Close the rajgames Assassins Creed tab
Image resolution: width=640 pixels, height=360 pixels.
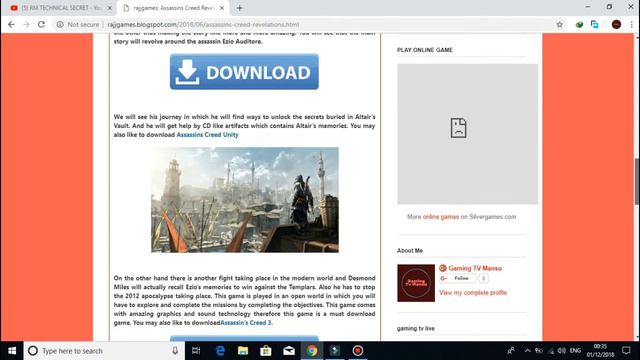222,8
